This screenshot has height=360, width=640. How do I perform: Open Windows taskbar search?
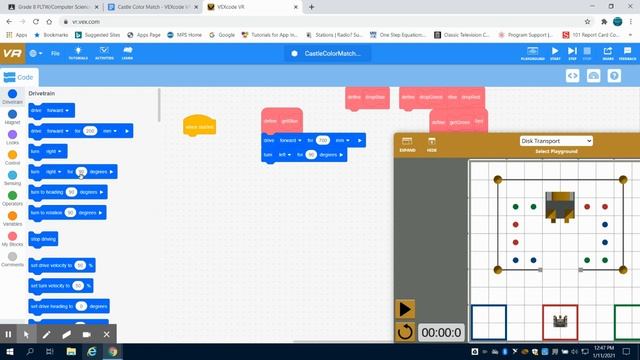(x=30, y=351)
